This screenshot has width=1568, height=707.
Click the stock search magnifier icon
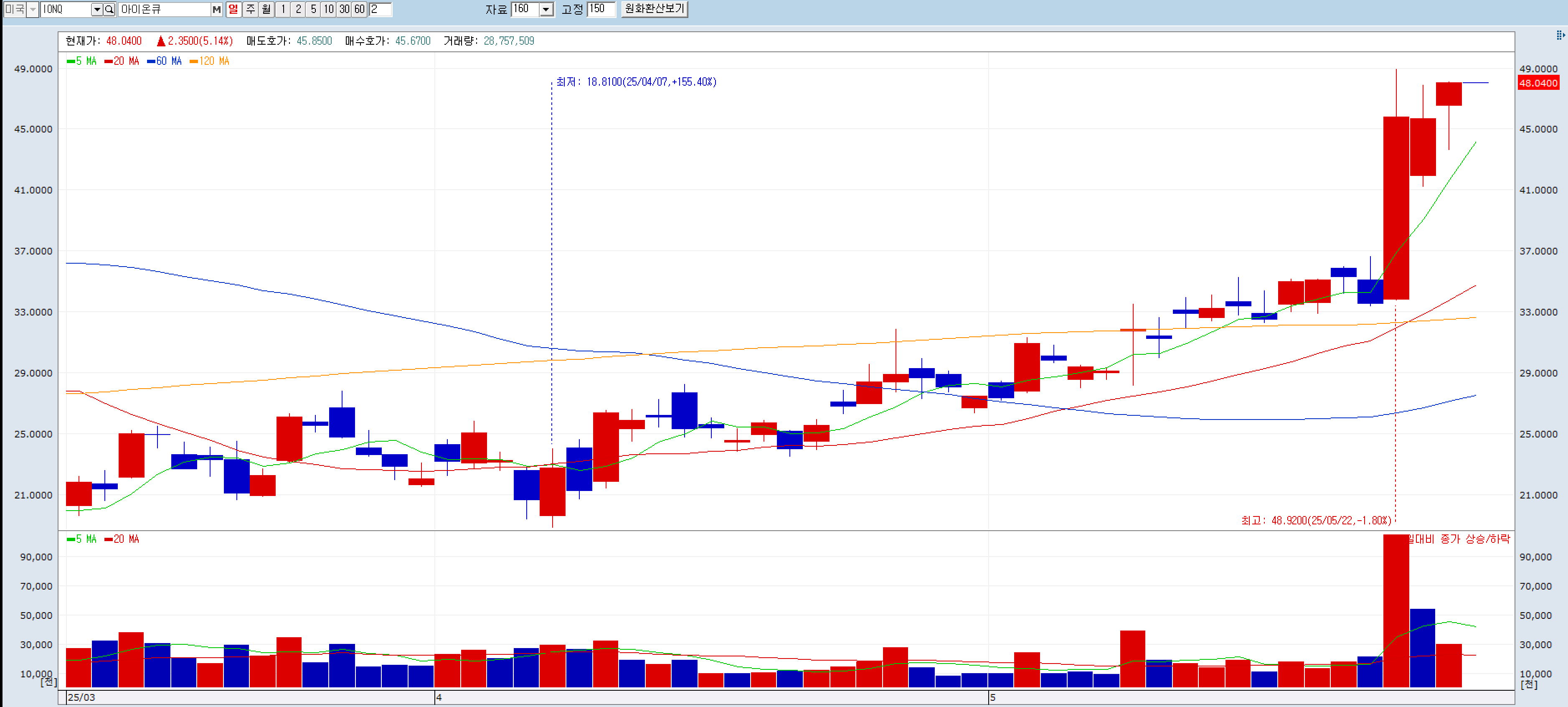point(109,9)
